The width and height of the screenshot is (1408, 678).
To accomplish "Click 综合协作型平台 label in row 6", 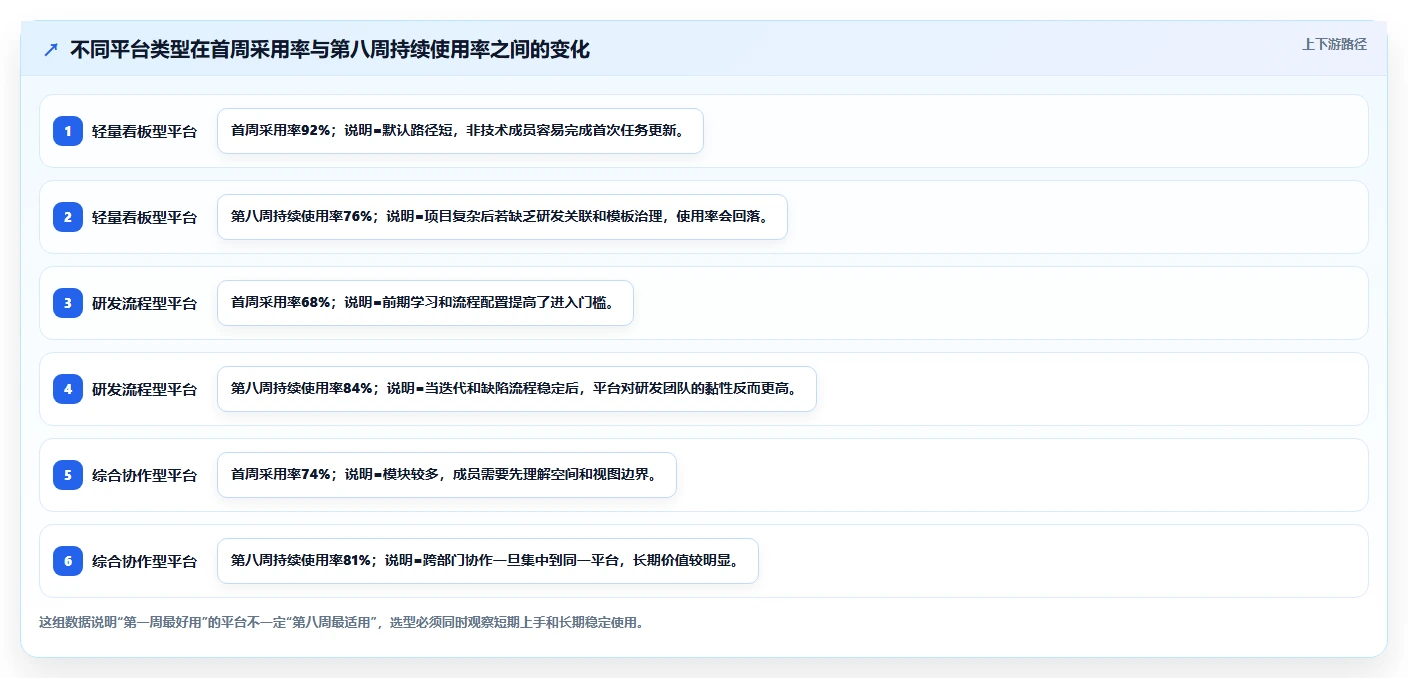I will (x=145, y=561).
